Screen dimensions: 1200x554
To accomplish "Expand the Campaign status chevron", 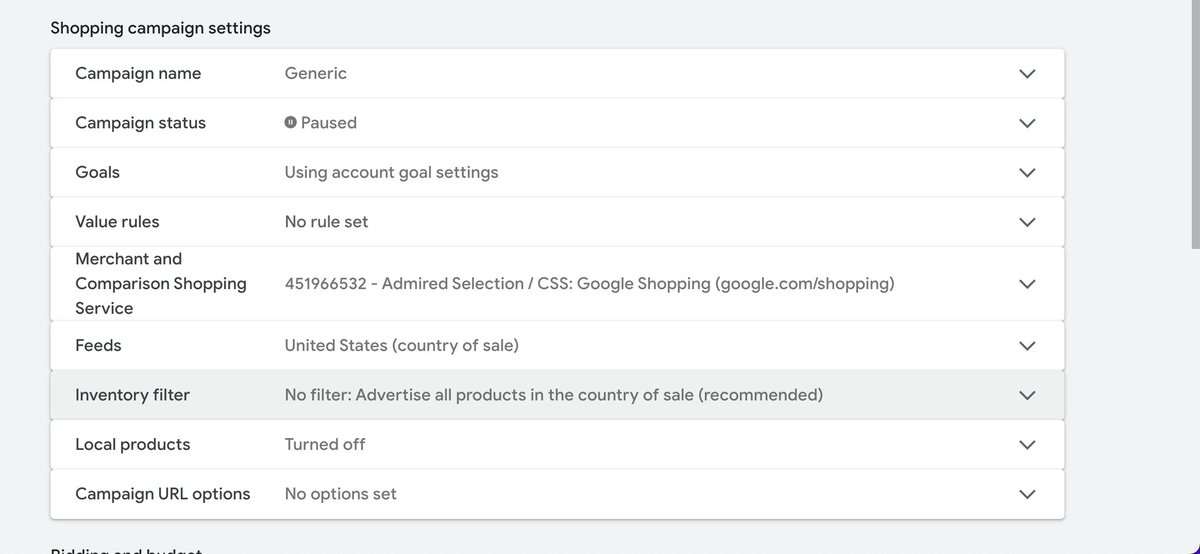I will click(x=1027, y=123).
